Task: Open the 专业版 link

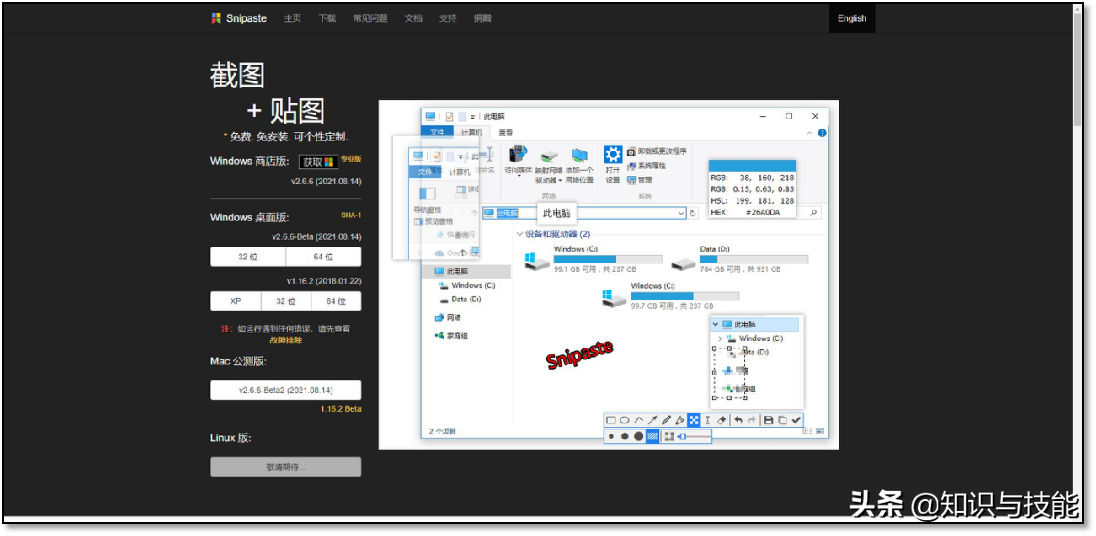Action: coord(351,159)
